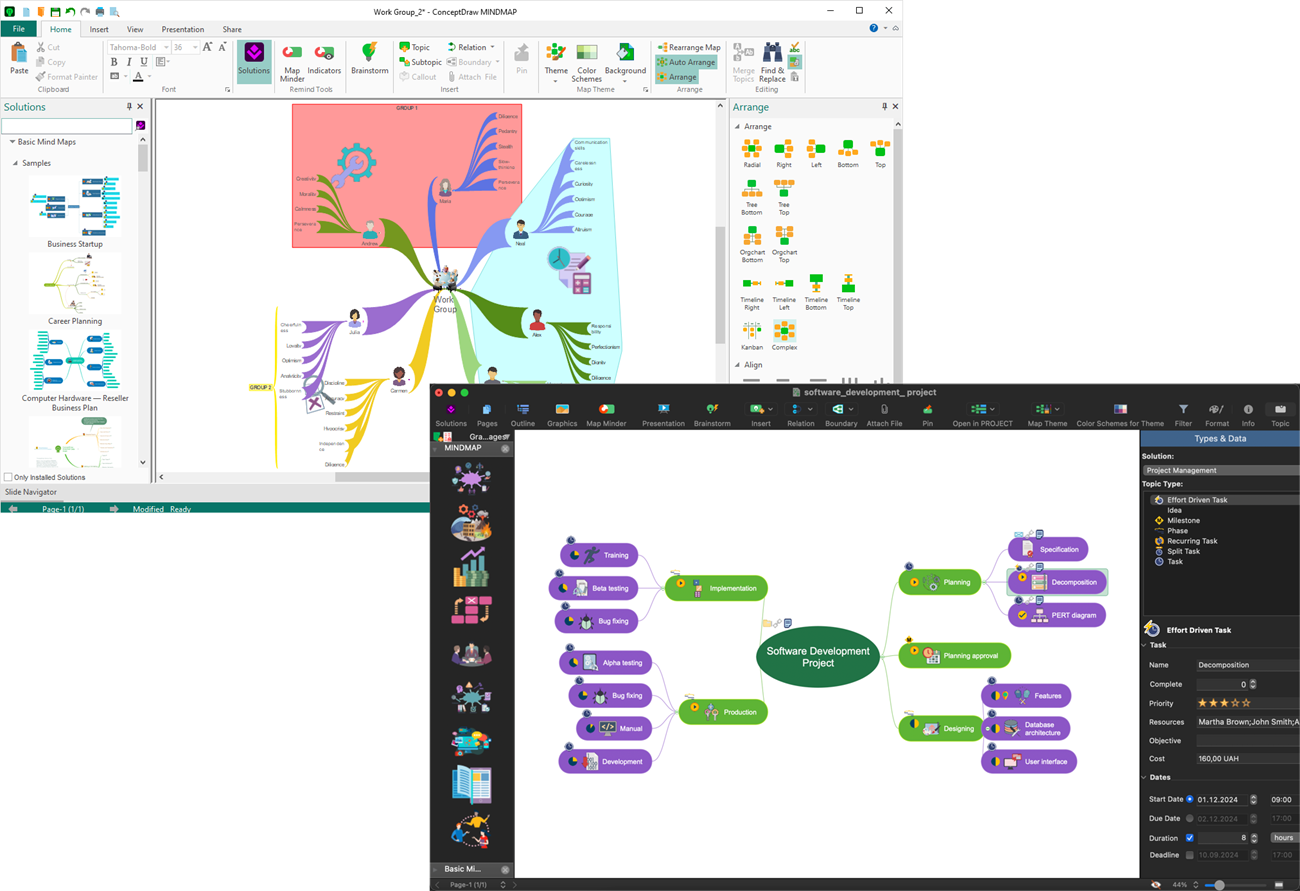The image size is (1300, 891).
Task: Open the Tahoma-Bold font name dropdown
Action: [166, 47]
